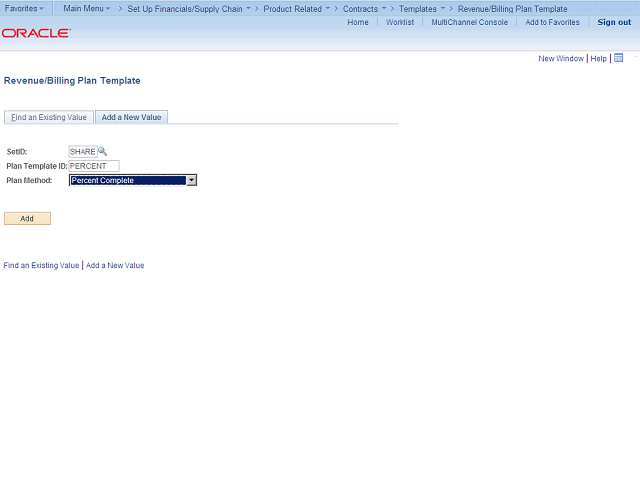The image size is (640, 480).
Task: Click the Plan Template ID label
Action: click(37, 166)
